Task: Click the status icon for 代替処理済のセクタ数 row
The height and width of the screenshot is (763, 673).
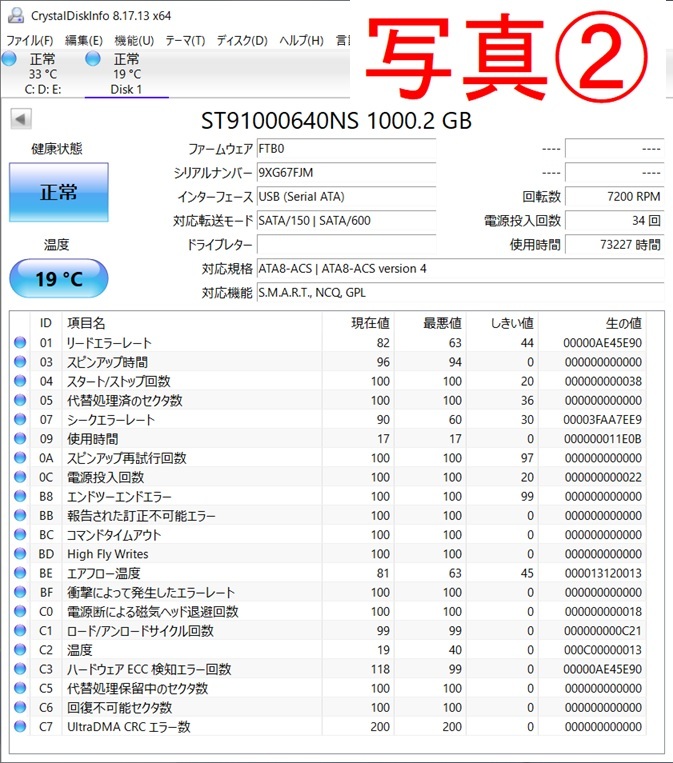Action: pyautogui.click(x=20, y=400)
